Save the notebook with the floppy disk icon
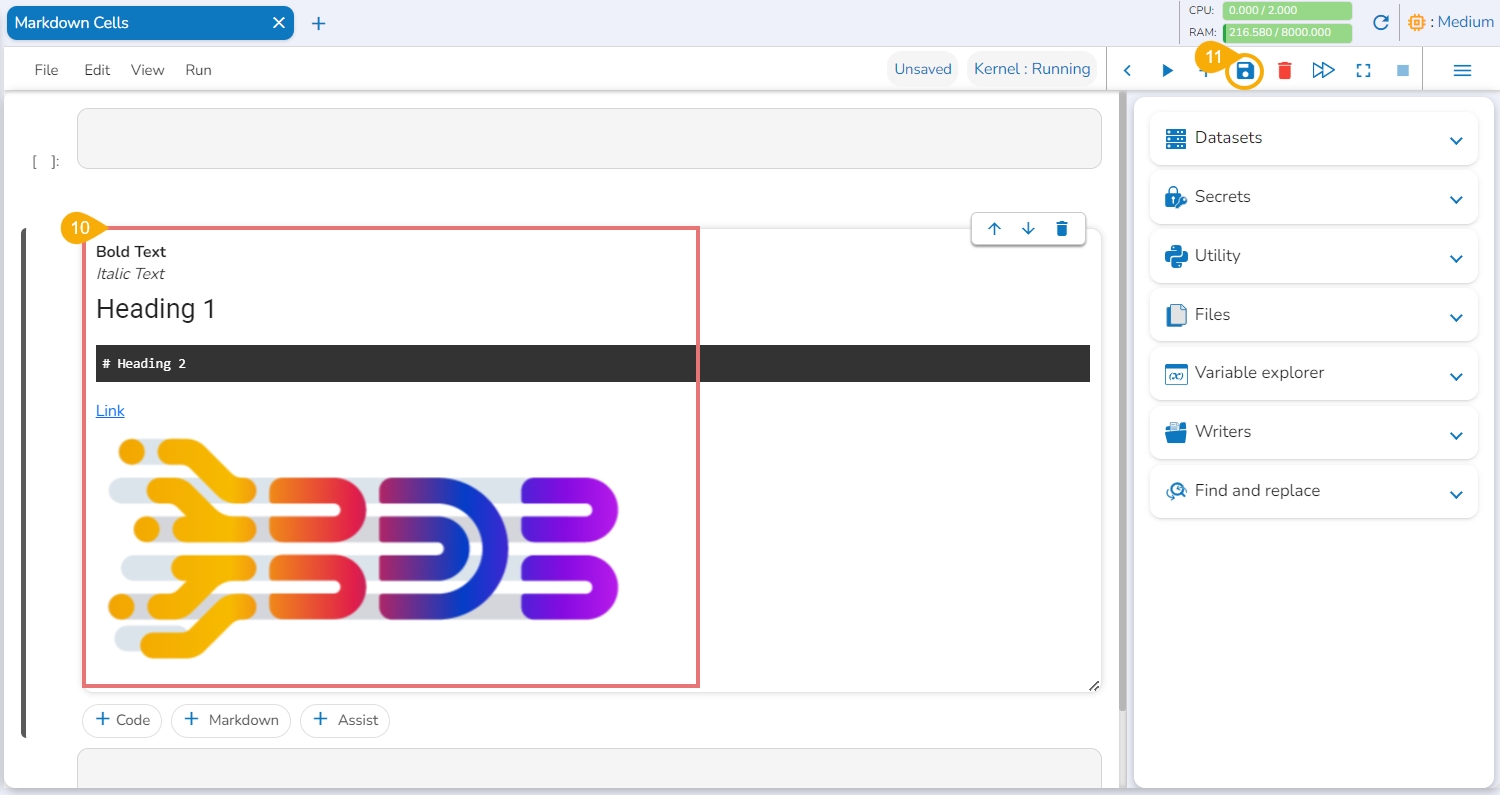 (1245, 70)
